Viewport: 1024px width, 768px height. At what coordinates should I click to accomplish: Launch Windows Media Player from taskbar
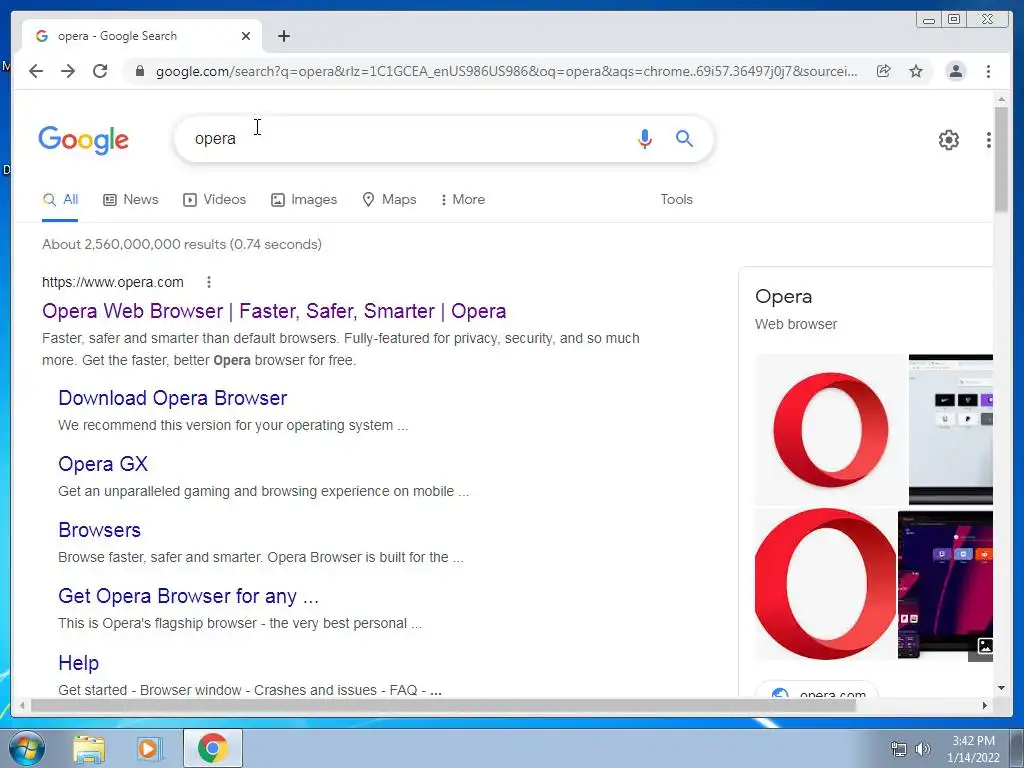point(148,749)
